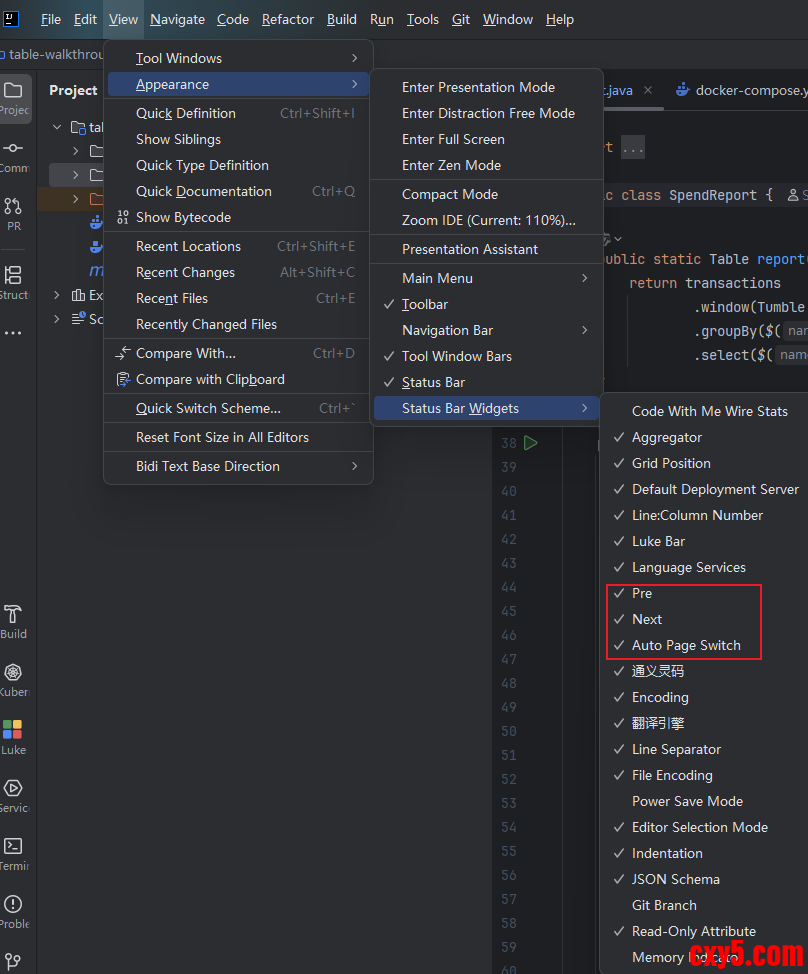Open the Refactor menu
The image size is (808, 974).
(x=287, y=19)
